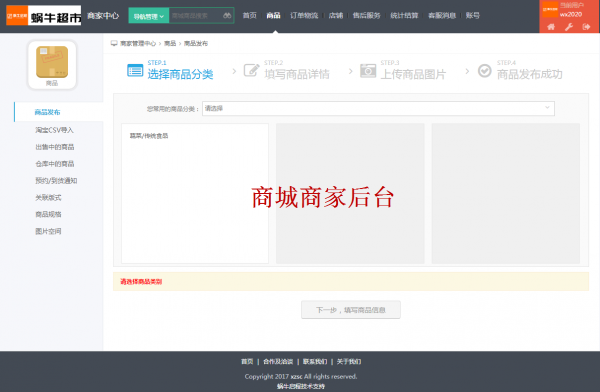600x392 pixels.
Task: Select 蔬菜/传统食品 category in the list
Action: tap(149, 136)
